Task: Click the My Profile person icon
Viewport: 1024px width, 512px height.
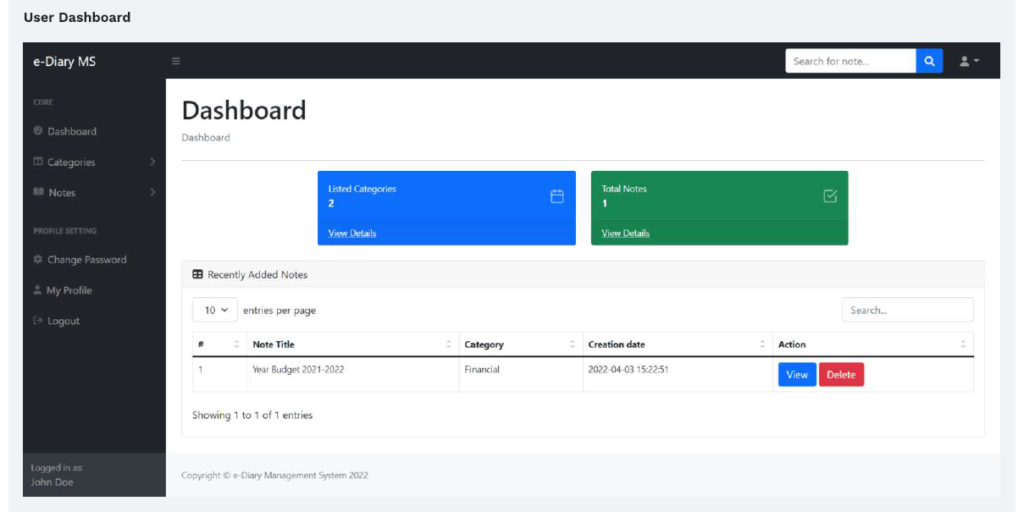Action: 38,291
